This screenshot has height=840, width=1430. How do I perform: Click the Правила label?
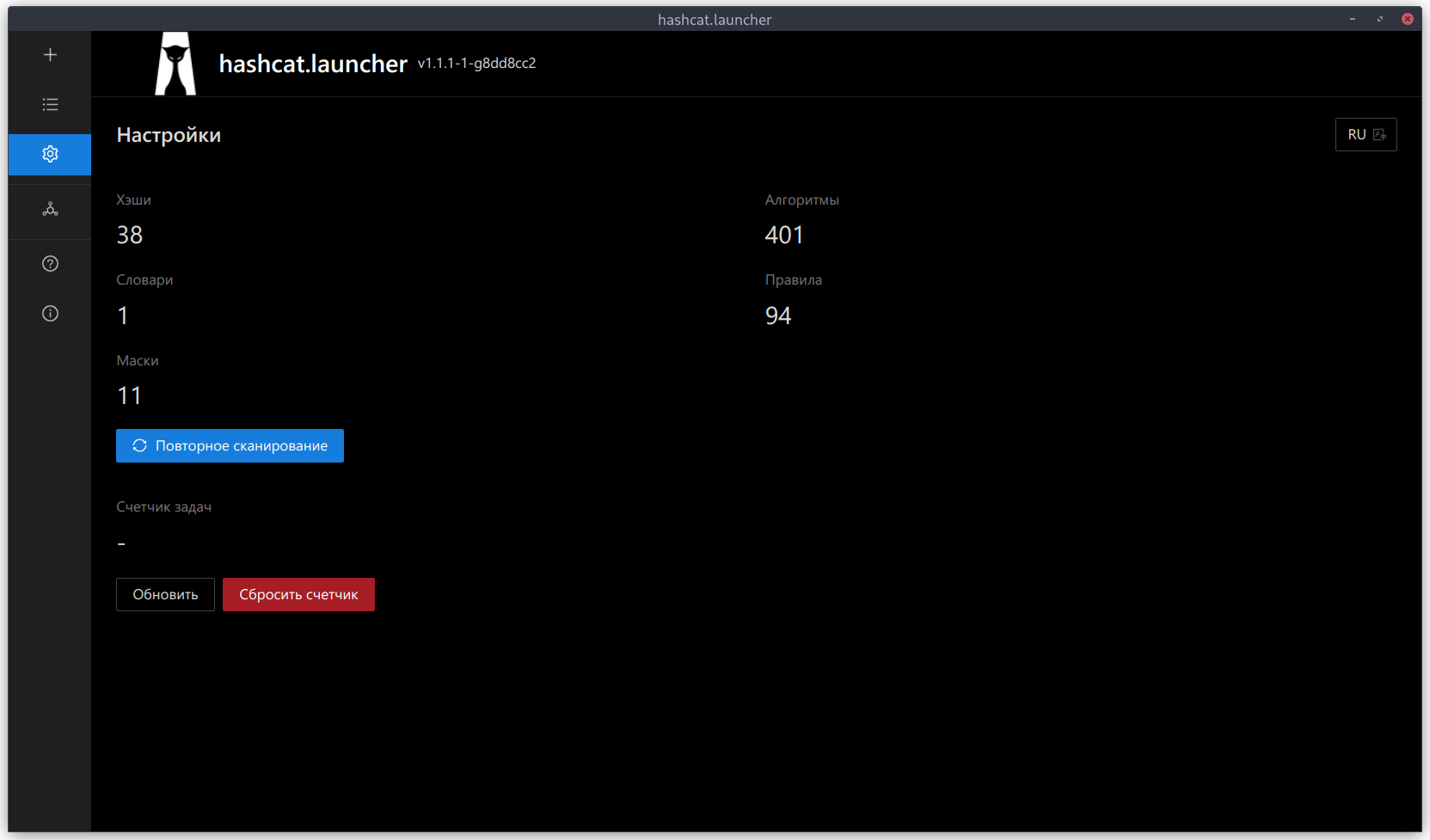pos(794,280)
